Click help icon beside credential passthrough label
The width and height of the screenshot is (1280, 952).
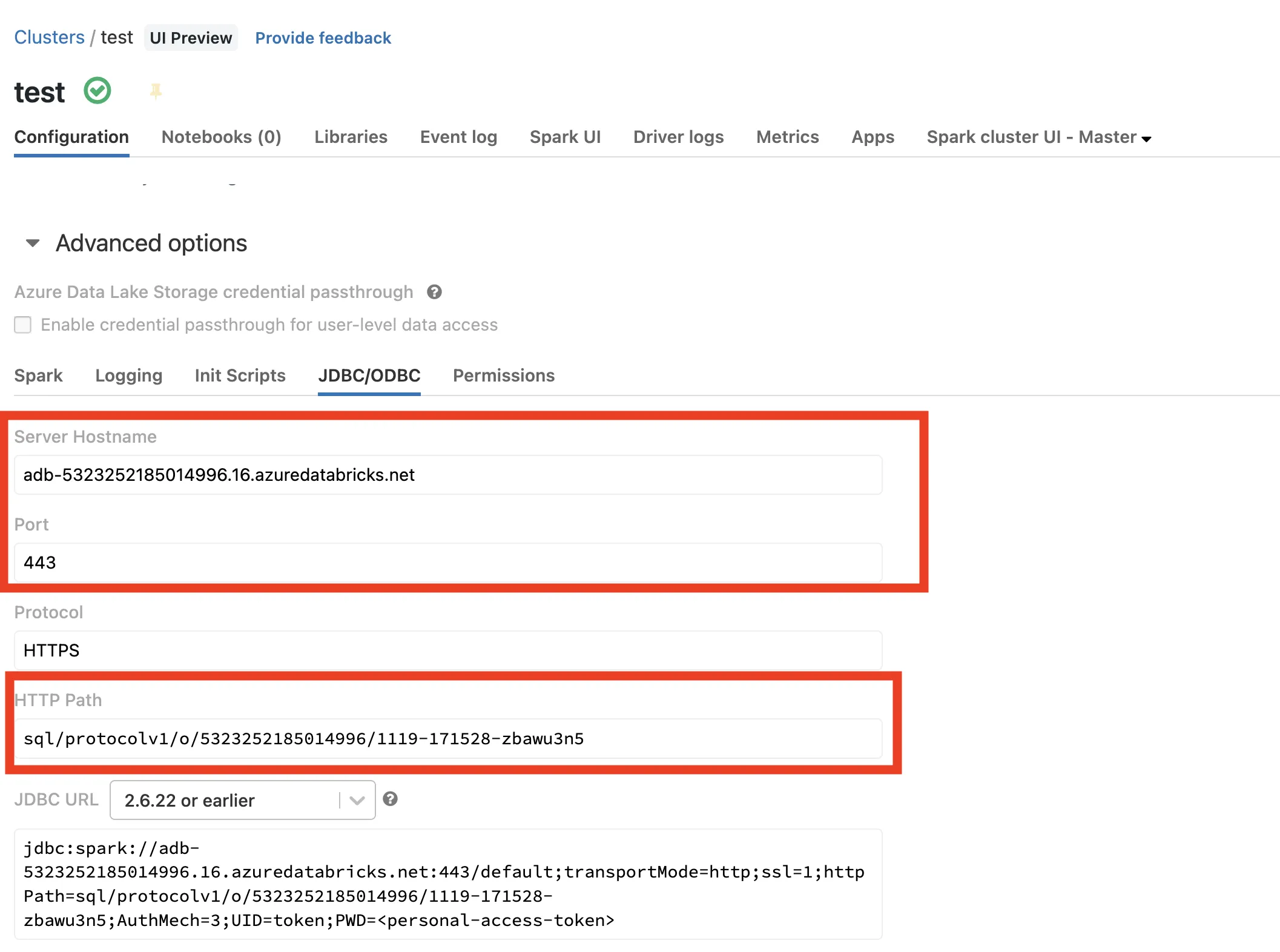click(x=434, y=292)
